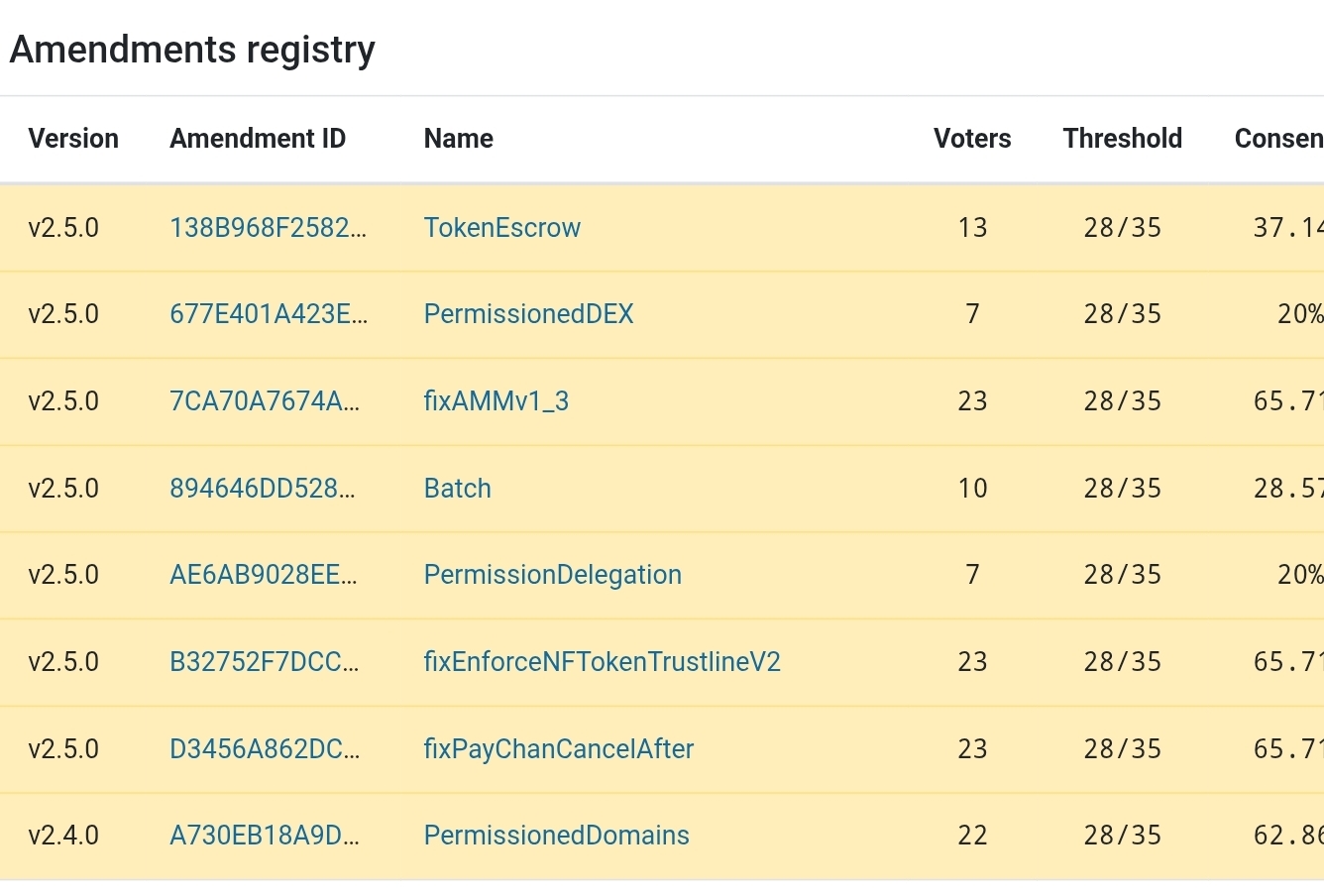Click the Version column header
This screenshot has width=1324, height=896.
point(73,139)
